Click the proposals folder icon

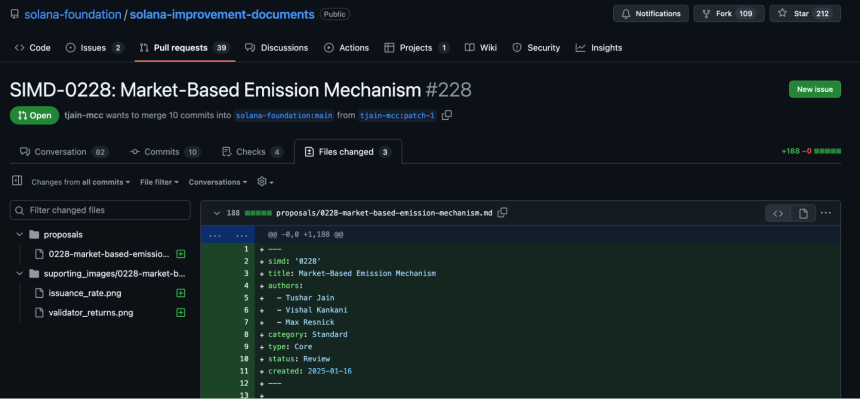coord(34,234)
